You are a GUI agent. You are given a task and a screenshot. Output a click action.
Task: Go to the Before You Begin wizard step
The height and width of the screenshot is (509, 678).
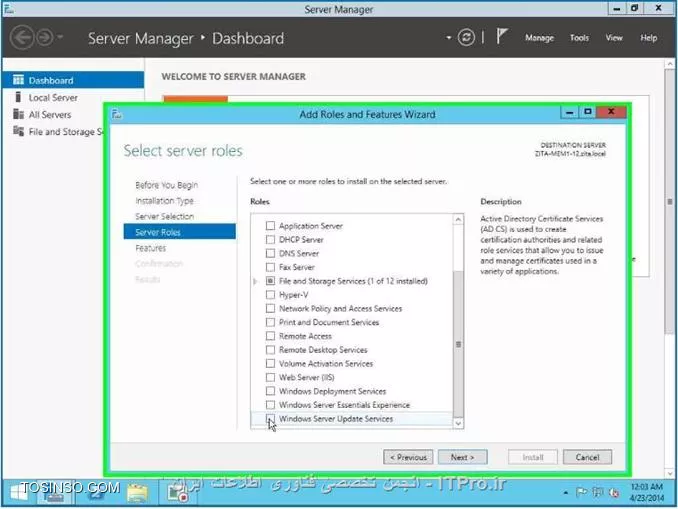click(x=166, y=185)
